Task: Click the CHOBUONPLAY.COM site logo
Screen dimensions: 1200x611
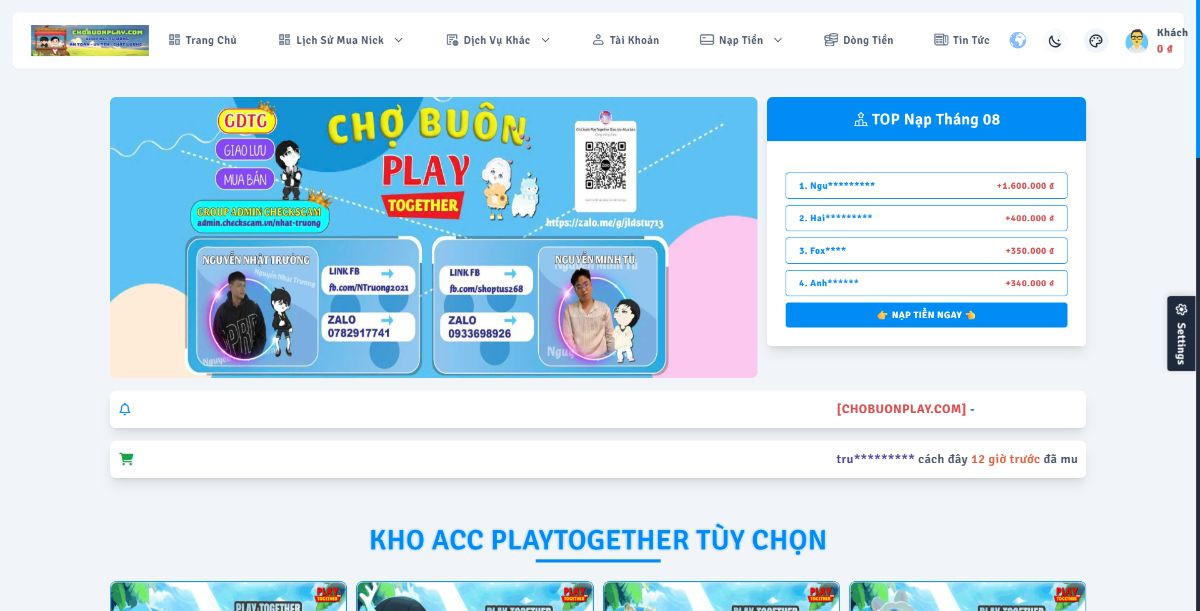Action: point(90,40)
